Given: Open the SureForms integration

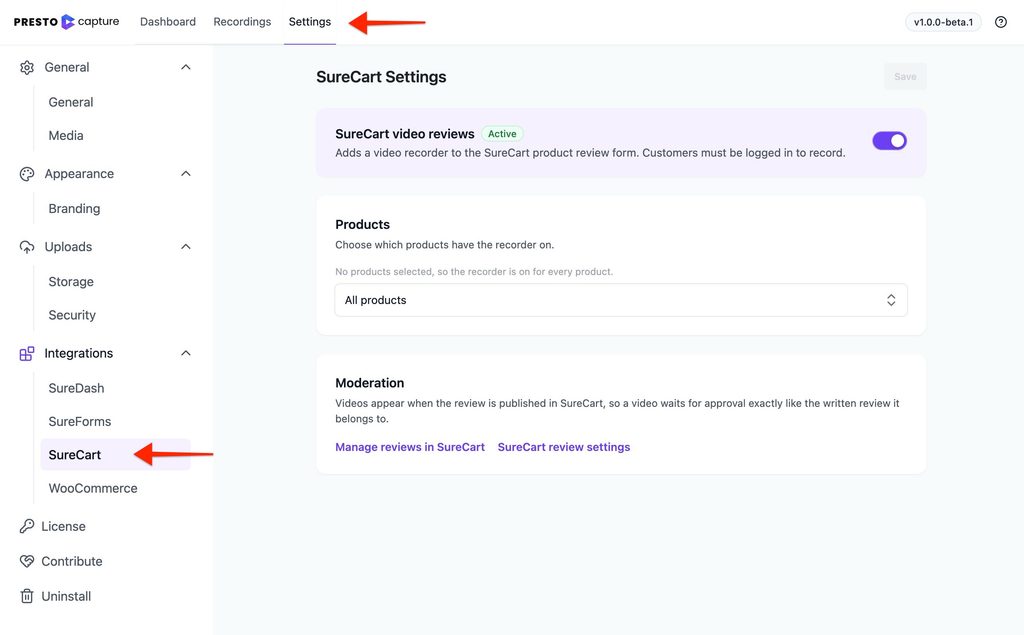Looking at the screenshot, I should pyautogui.click(x=80, y=421).
